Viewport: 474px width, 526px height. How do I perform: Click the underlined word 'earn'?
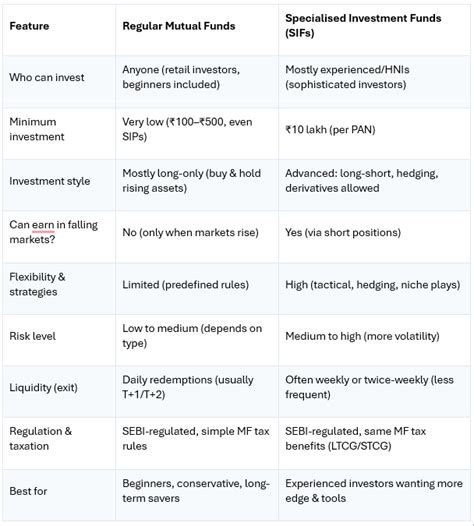43,225
